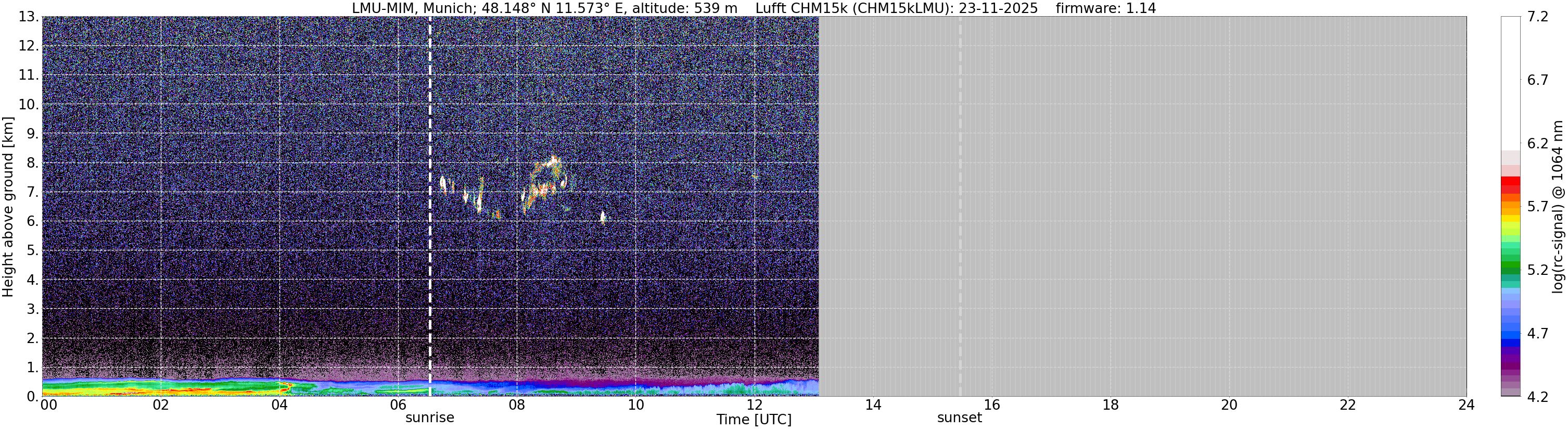Click the 'Lufft CHM15k (CHM15kLMU)' text
This screenshot has height=430, width=1568.
click(x=853, y=8)
